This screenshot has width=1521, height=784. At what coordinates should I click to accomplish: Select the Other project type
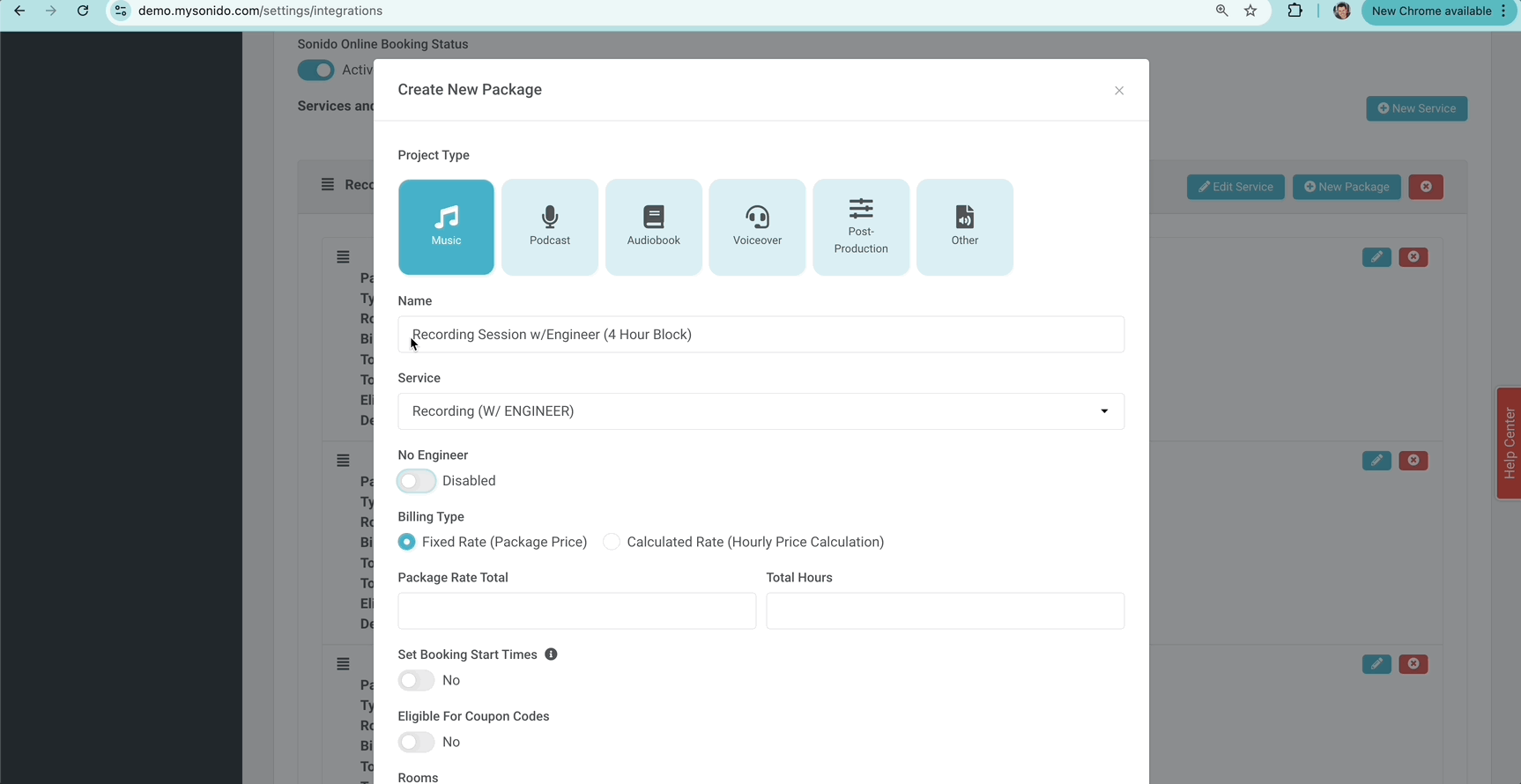pos(964,227)
